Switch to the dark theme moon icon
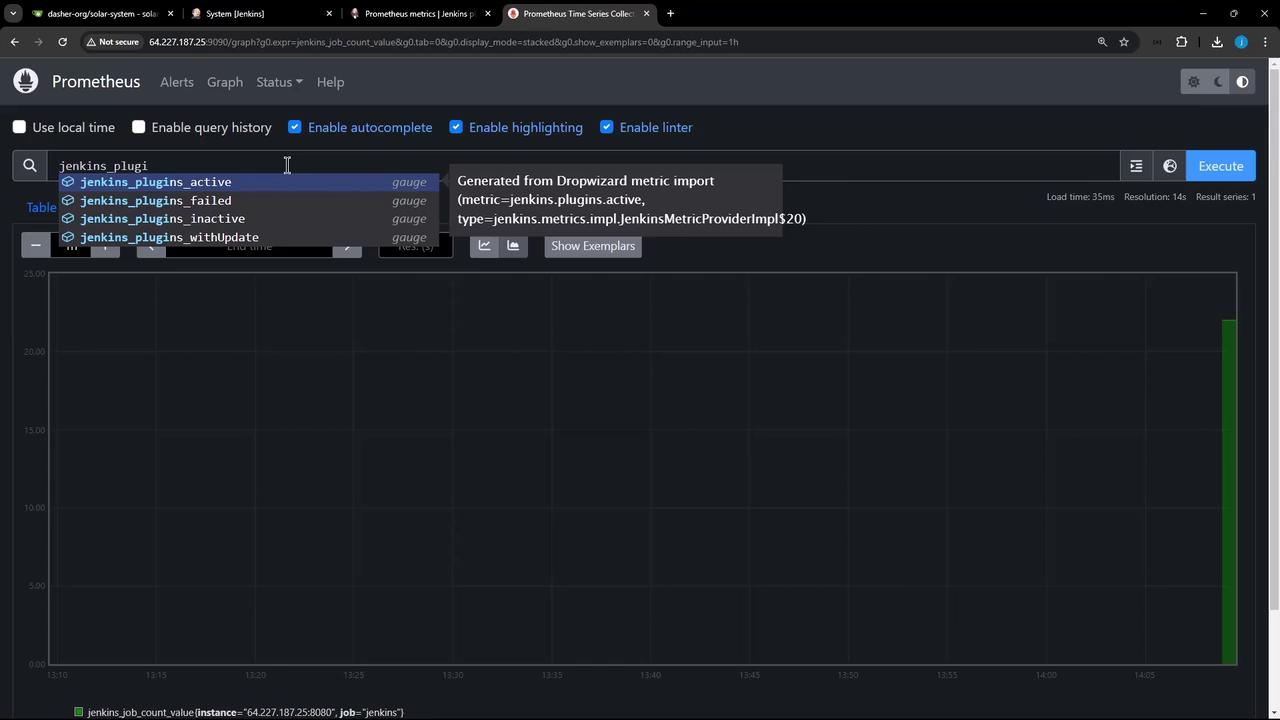This screenshot has height=720, width=1280. [1218, 82]
